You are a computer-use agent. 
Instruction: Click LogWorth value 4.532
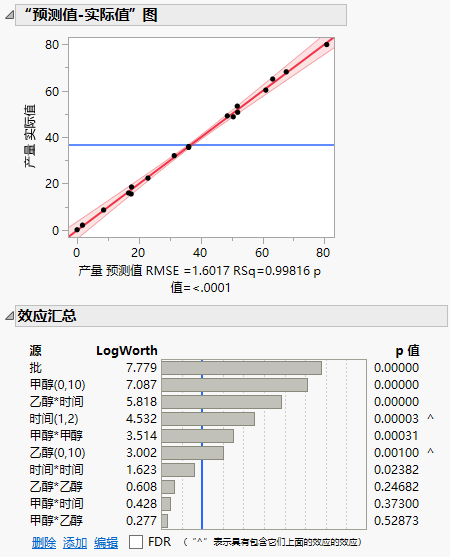[141, 419]
